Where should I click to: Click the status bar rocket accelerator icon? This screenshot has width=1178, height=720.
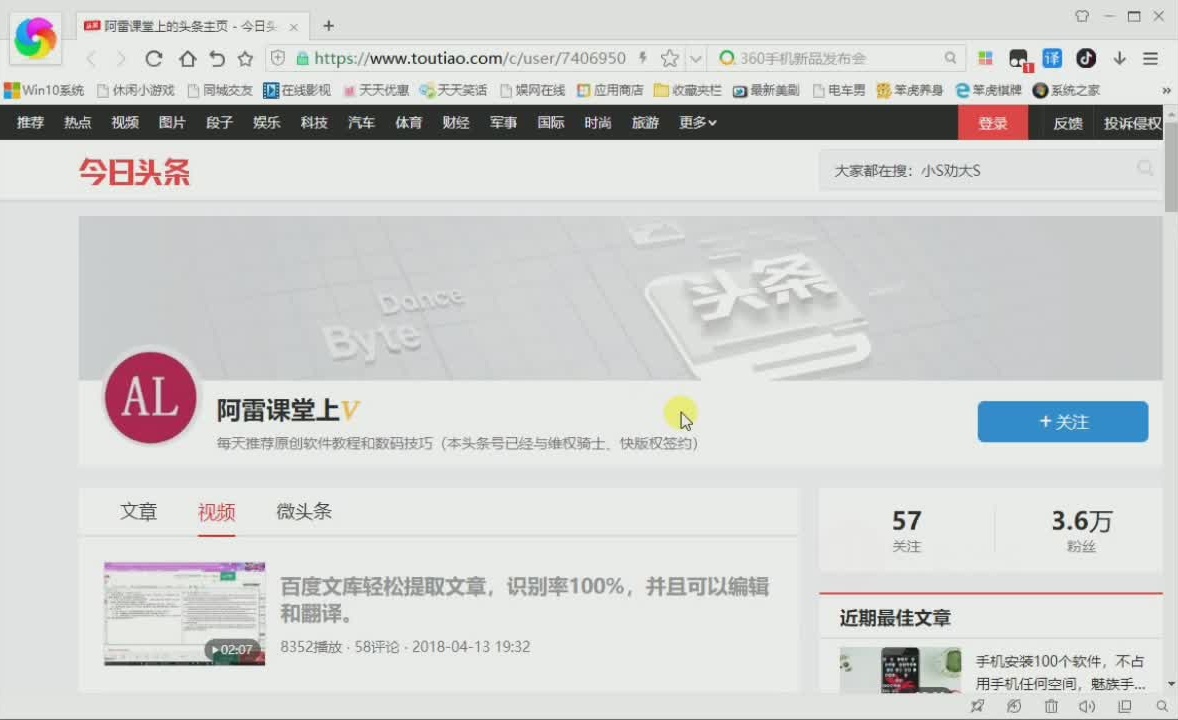(x=977, y=706)
